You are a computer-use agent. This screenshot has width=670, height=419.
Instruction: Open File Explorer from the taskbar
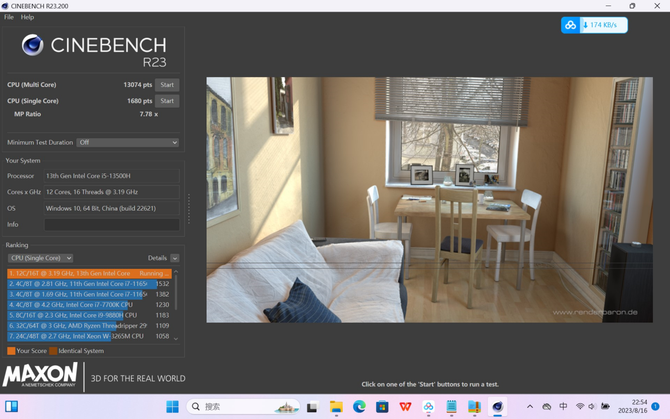336,407
